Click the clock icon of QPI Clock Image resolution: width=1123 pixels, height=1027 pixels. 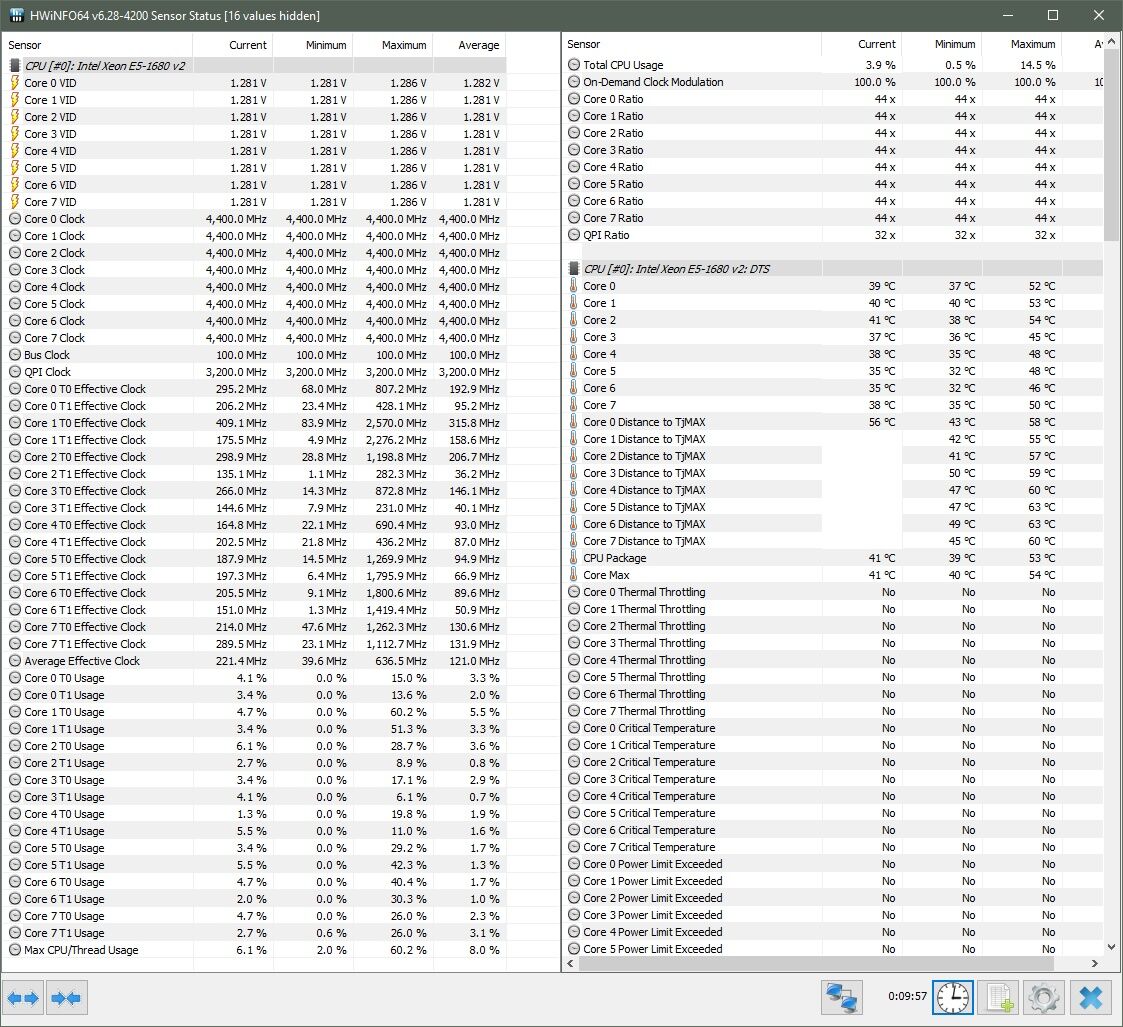click(15, 372)
